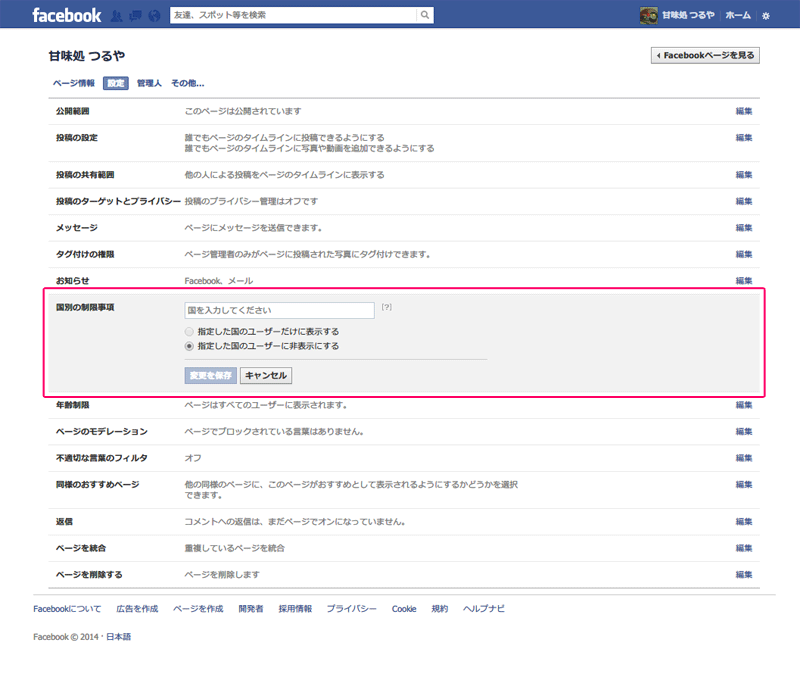
Task: Select '指定した国のユーザーだけに表示する' radio option
Action: 189,331
